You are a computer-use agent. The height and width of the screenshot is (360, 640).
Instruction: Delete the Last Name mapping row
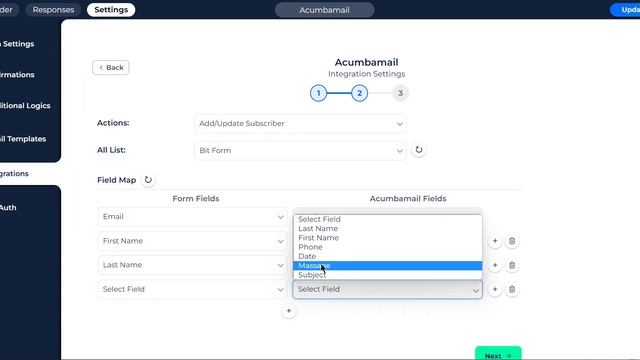click(512, 265)
